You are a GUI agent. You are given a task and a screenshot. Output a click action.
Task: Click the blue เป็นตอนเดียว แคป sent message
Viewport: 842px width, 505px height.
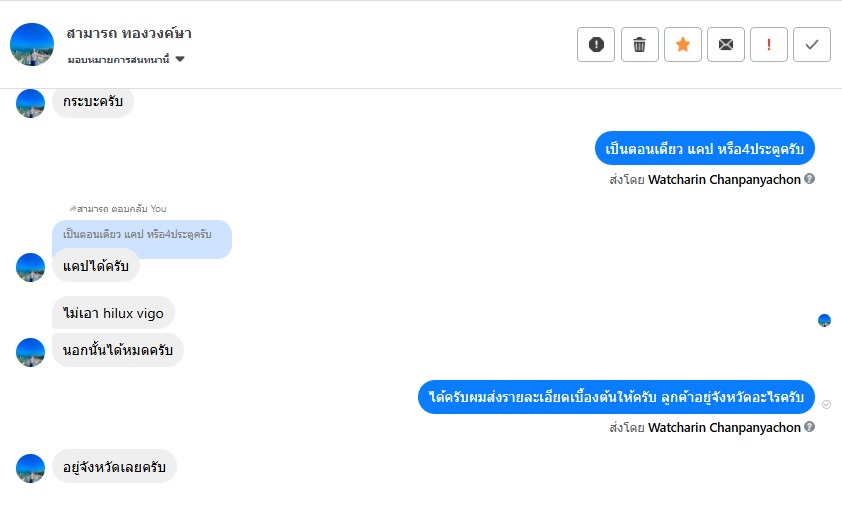point(705,149)
